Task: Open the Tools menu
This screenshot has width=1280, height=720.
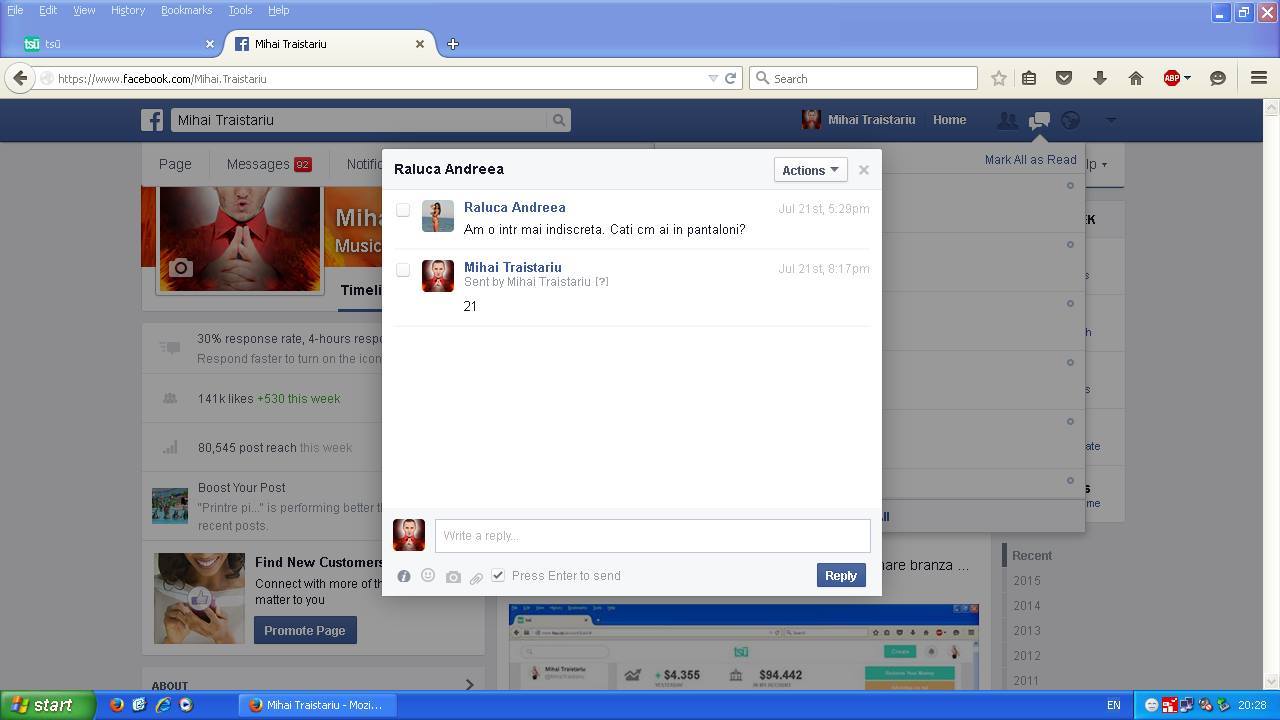Action: (240, 10)
